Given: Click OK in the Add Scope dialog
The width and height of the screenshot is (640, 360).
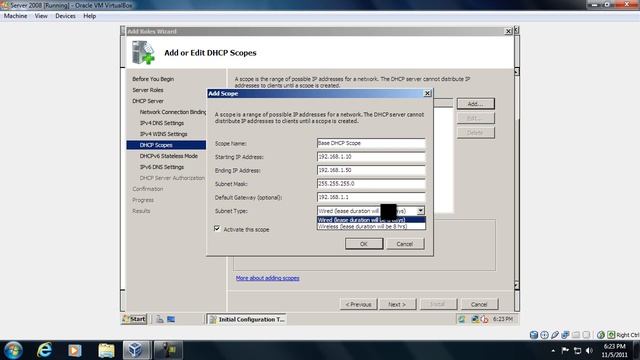Looking at the screenshot, I should pyautogui.click(x=364, y=244).
